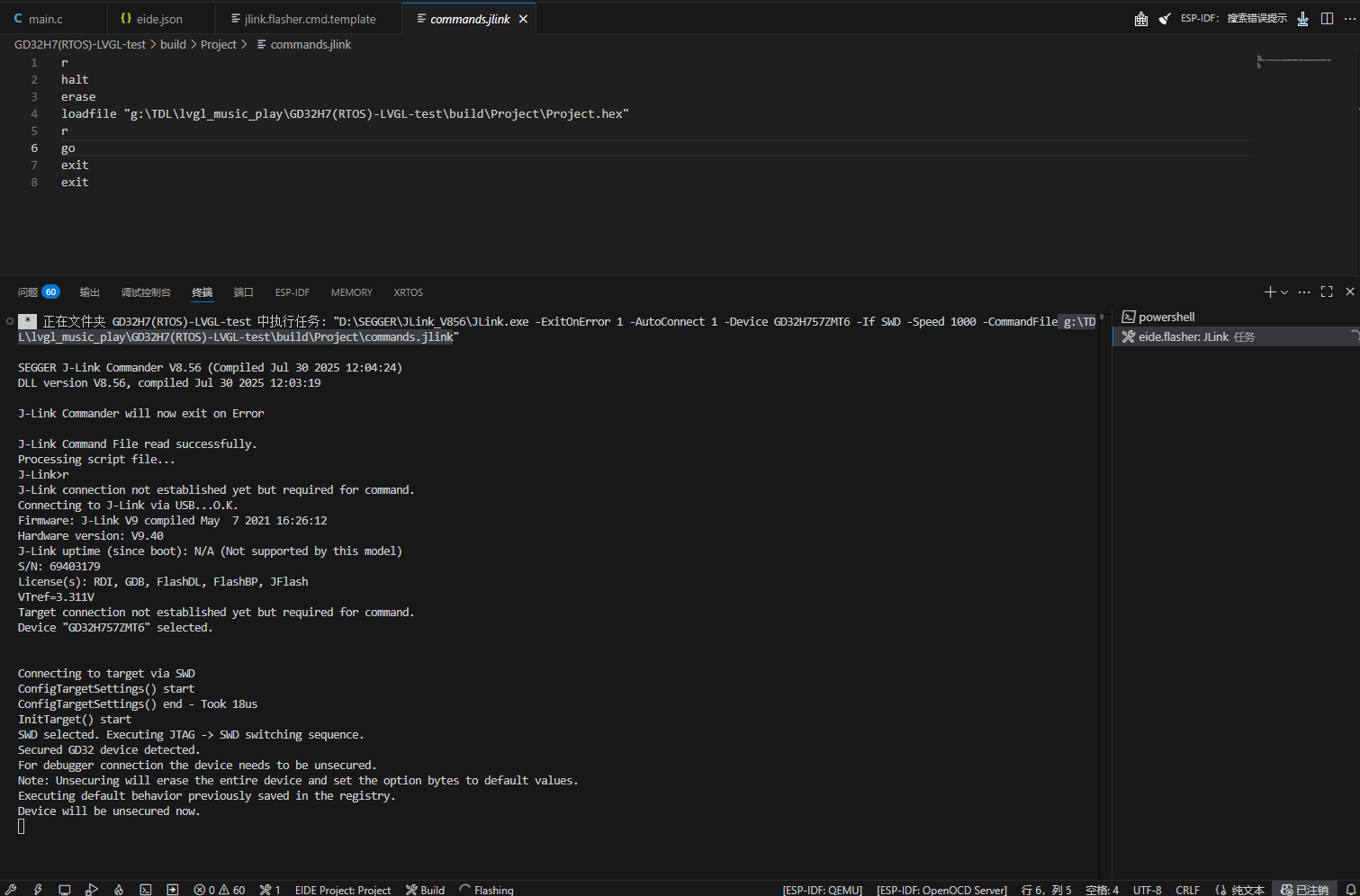
Task: Open the MEMORY panel tab
Action: tap(352, 292)
